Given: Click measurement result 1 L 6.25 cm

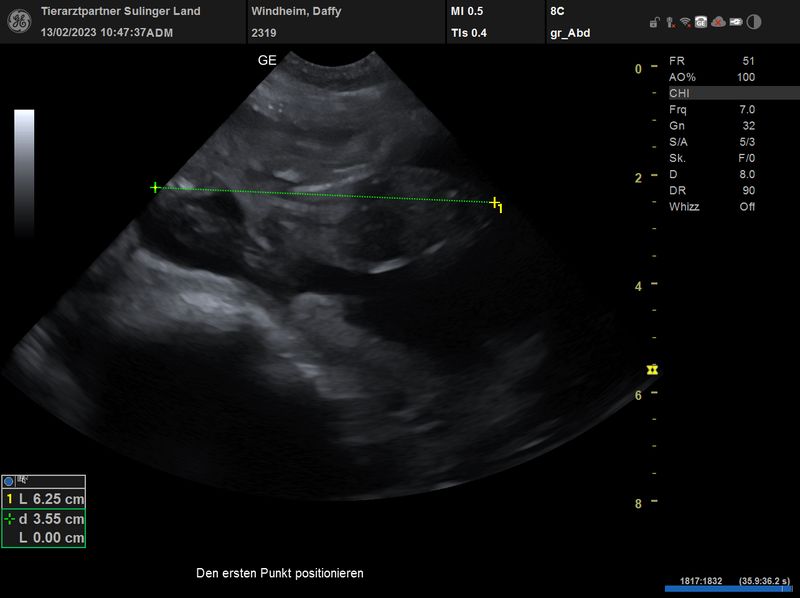Looking at the screenshot, I should (43, 499).
